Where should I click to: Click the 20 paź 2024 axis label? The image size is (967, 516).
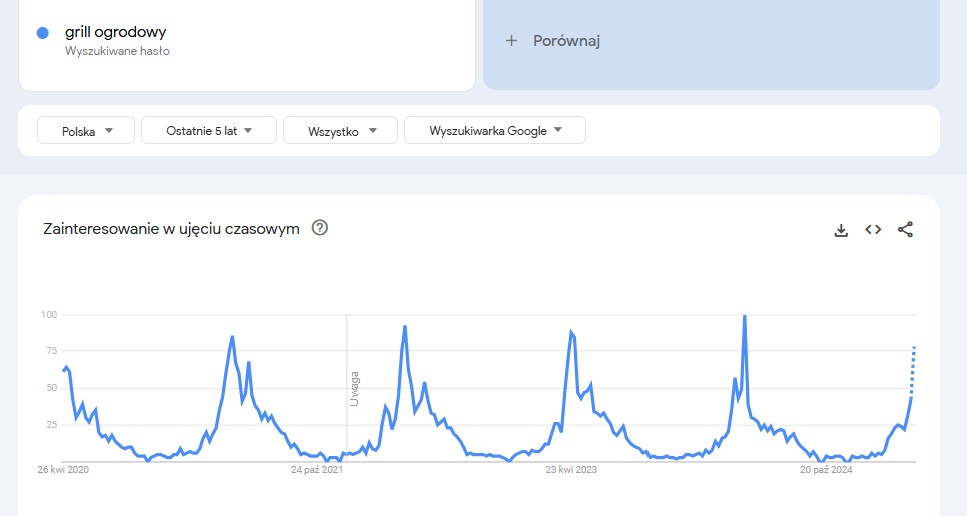[826, 470]
